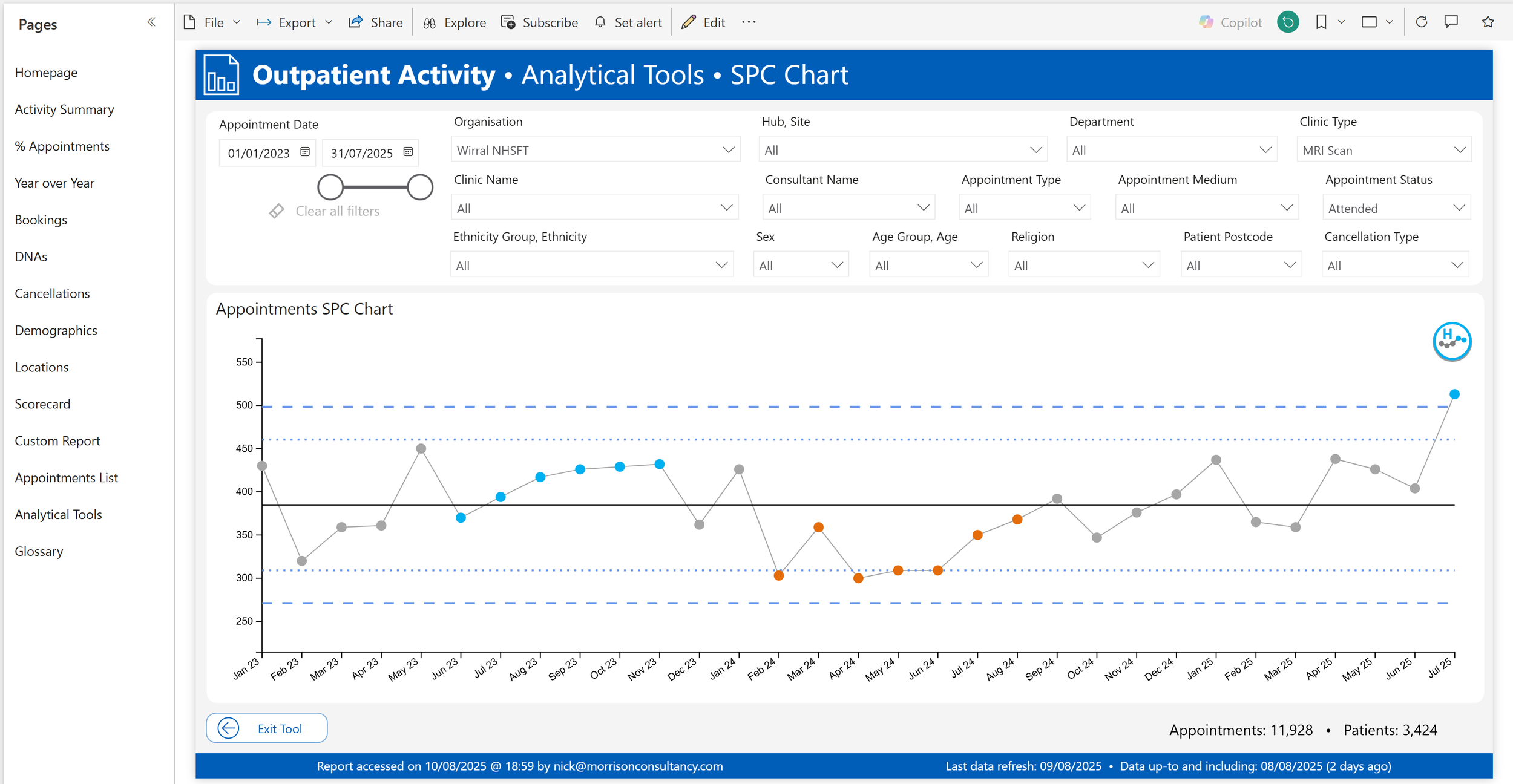1513x784 pixels.
Task: Click the Subscribe button
Action: 539,22
